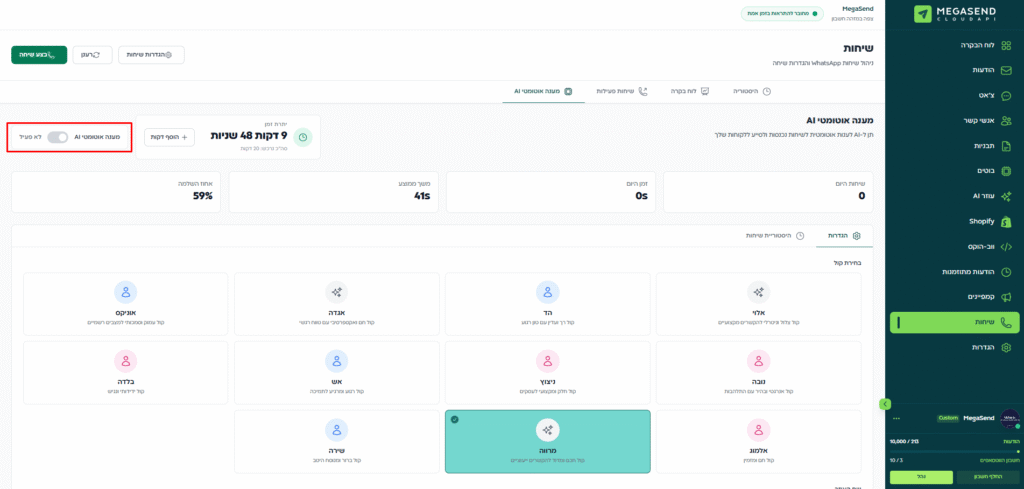Screen dimensions: 1024x489
Task: Click the green בצע שיחה button
Action: coord(39,54)
